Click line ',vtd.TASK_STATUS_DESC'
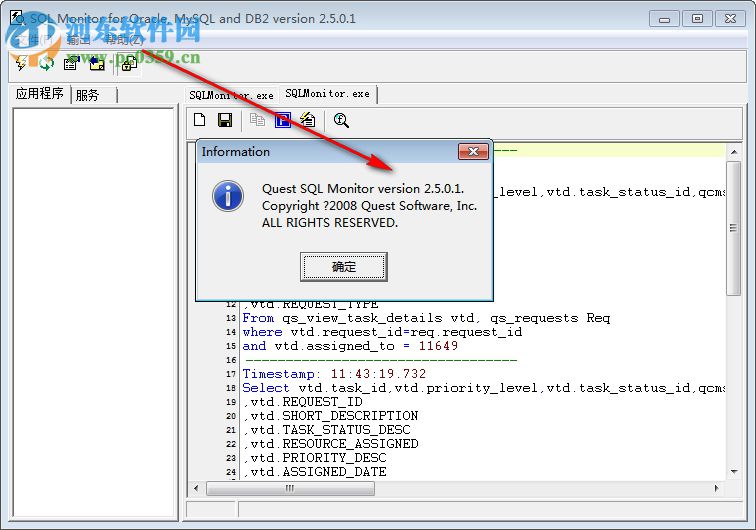The image size is (756, 530). 327,430
